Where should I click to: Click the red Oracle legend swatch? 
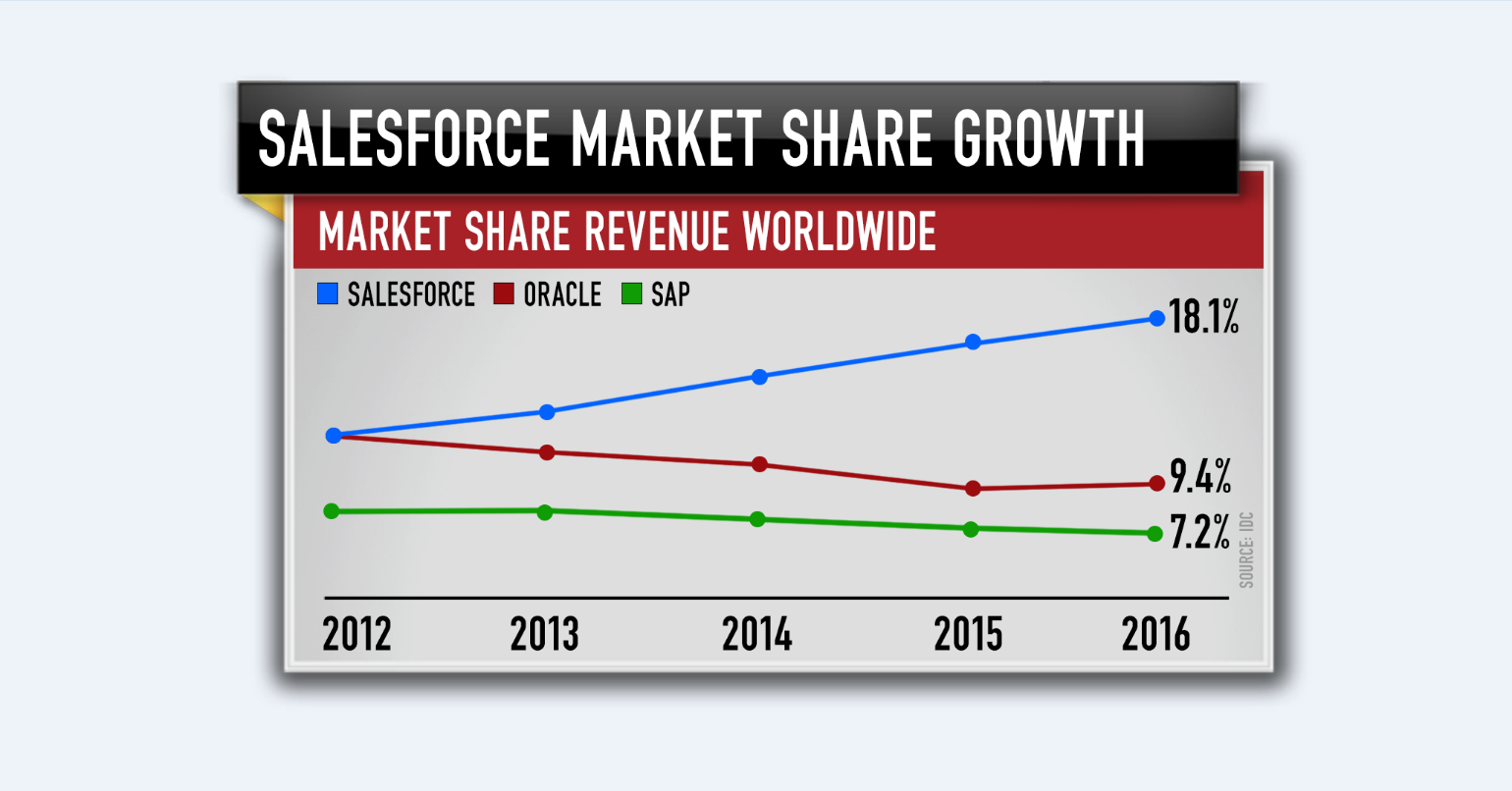pos(504,293)
